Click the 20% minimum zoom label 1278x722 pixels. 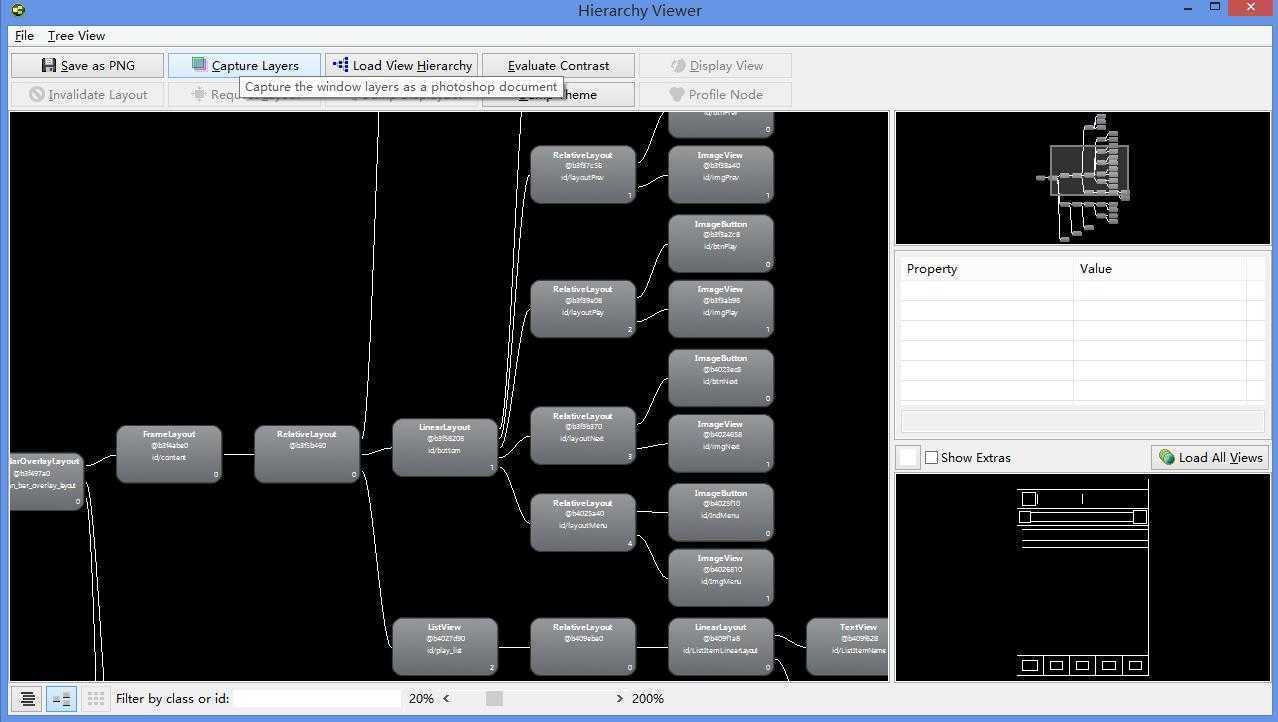click(x=421, y=699)
